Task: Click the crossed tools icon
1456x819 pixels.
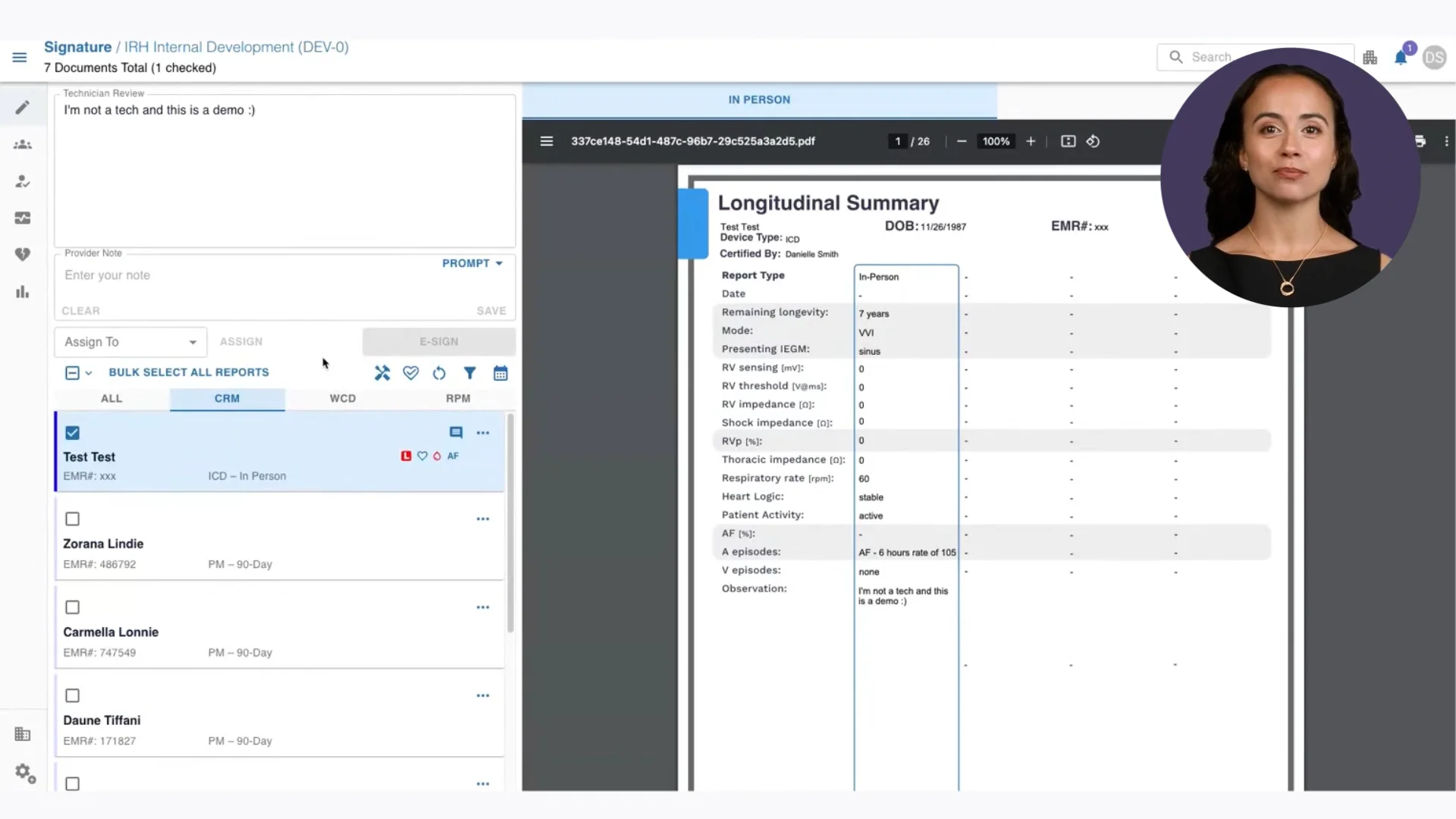Action: click(x=382, y=373)
